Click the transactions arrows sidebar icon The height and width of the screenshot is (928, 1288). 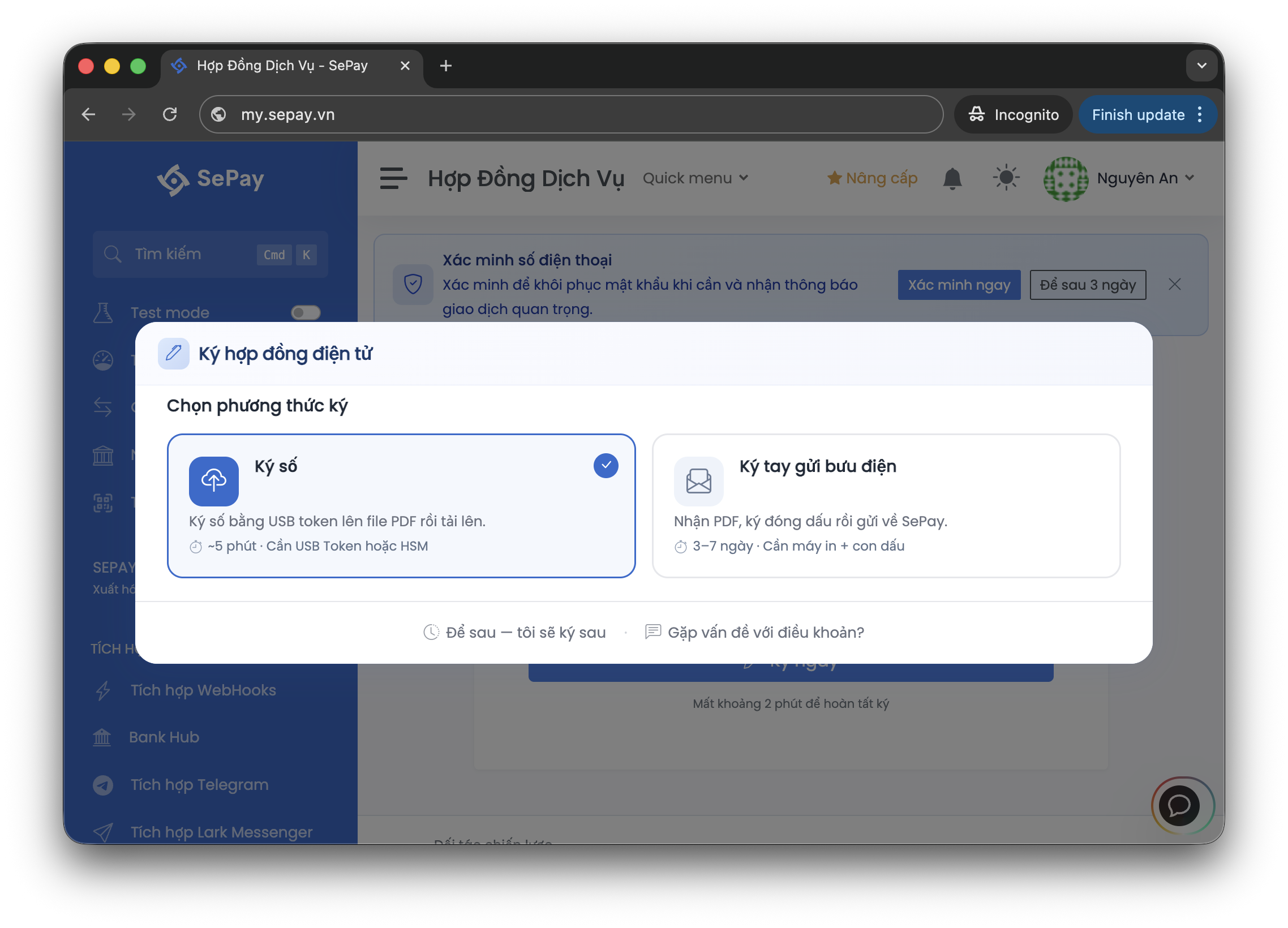point(103,407)
